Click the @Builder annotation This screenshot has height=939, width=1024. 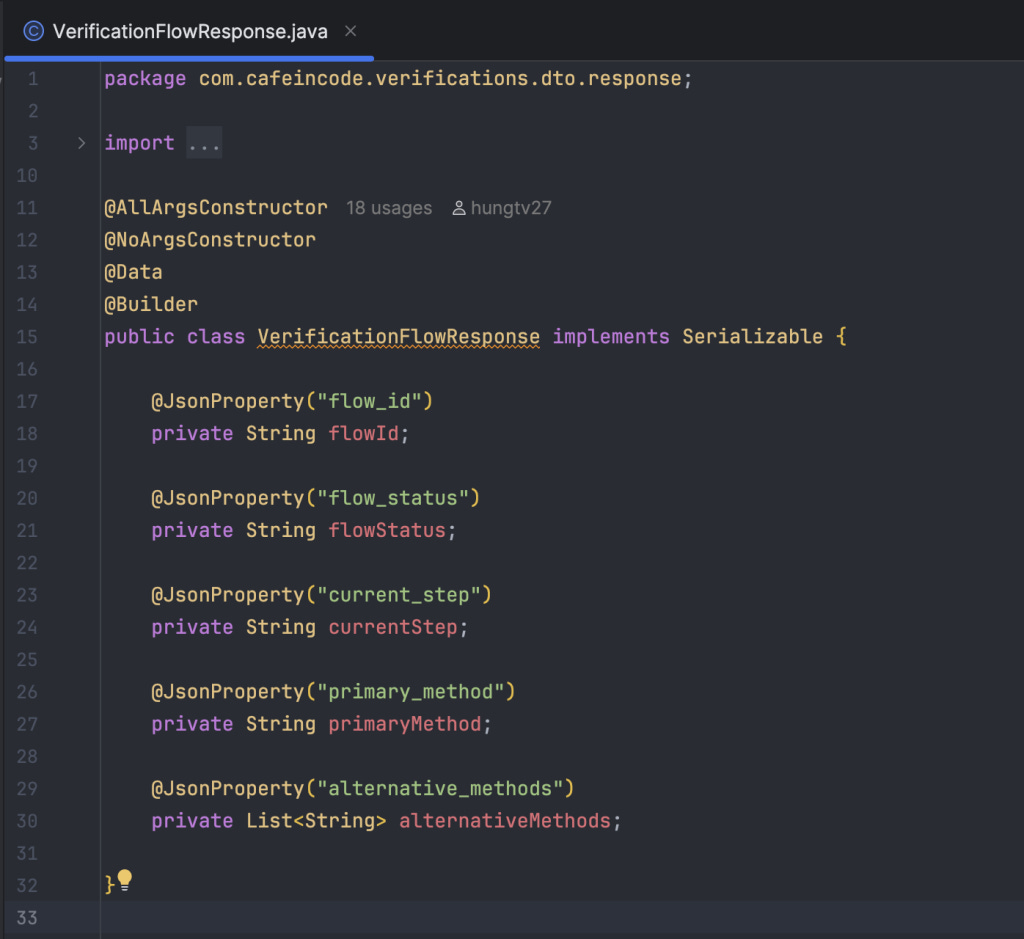pos(151,304)
